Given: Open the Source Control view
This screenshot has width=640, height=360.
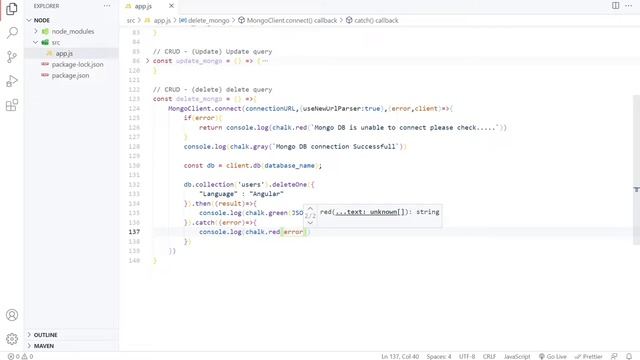Looking at the screenshot, I should 12,57.
